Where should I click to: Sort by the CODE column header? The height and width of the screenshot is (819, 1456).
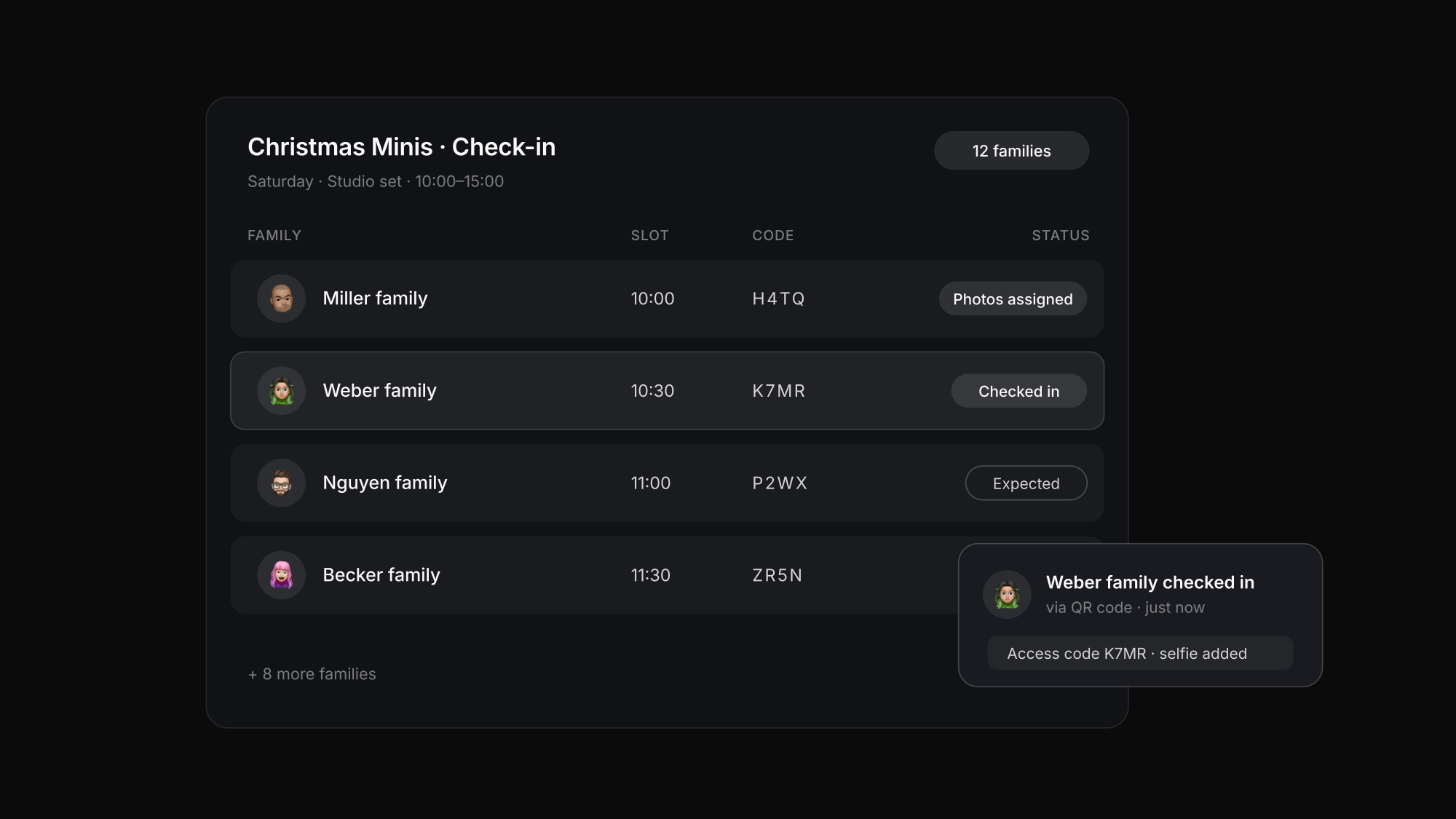click(x=773, y=235)
